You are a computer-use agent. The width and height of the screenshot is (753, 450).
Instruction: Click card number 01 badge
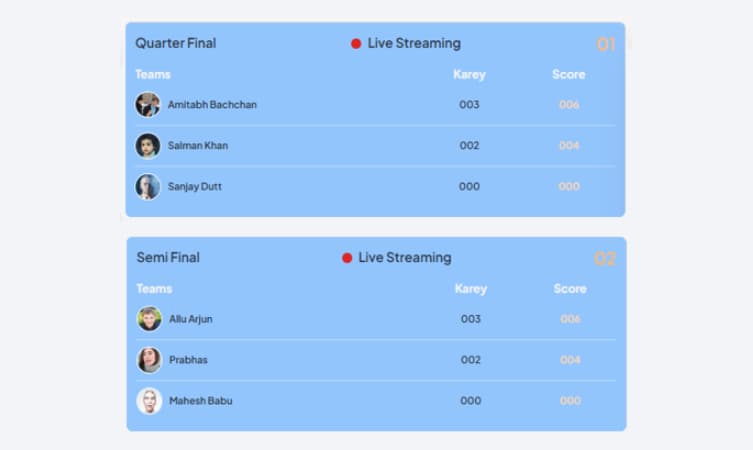pyautogui.click(x=606, y=45)
